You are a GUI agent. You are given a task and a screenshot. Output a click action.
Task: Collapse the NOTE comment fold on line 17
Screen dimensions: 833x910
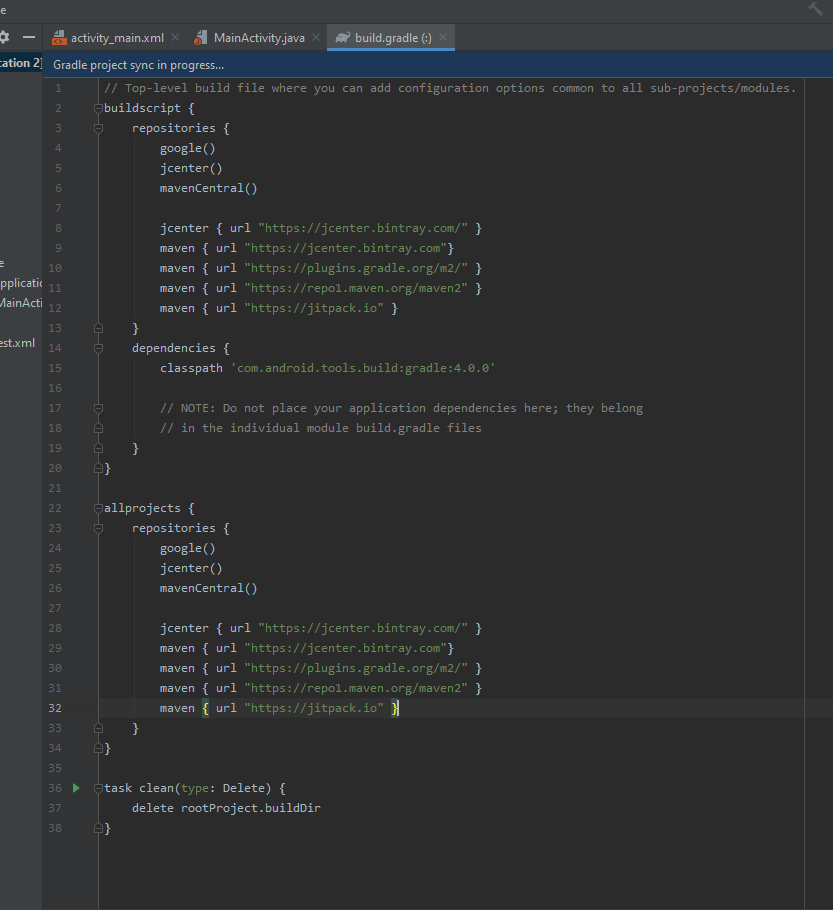98,408
